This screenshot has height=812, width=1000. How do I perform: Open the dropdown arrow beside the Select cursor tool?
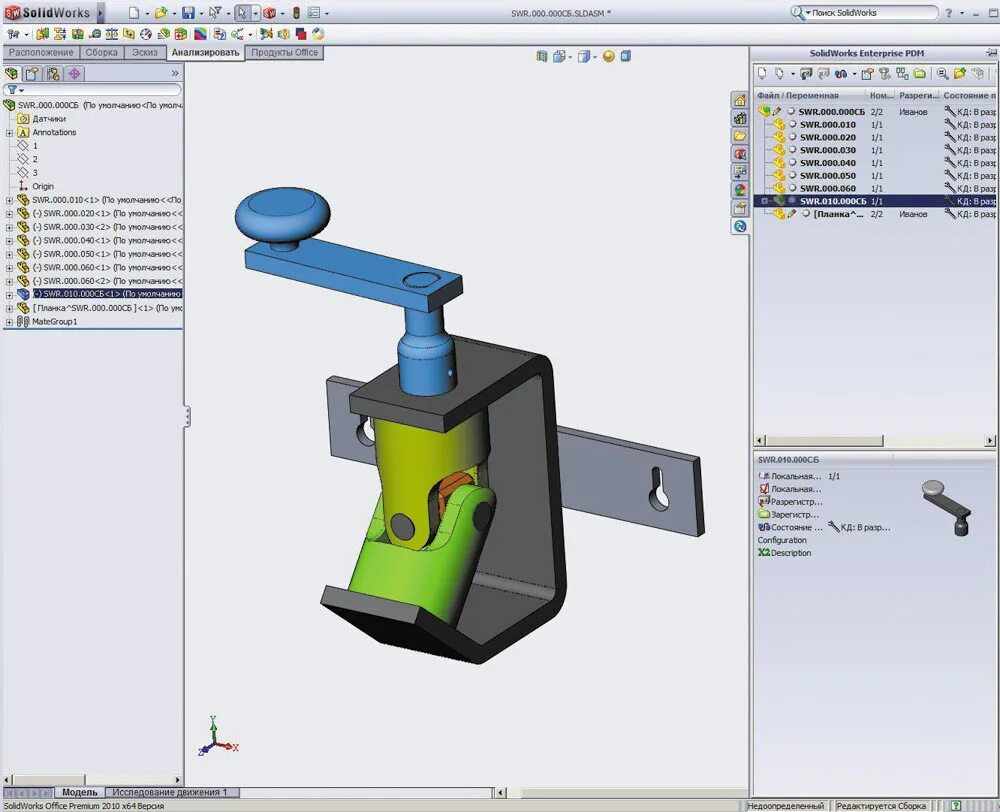click(255, 13)
